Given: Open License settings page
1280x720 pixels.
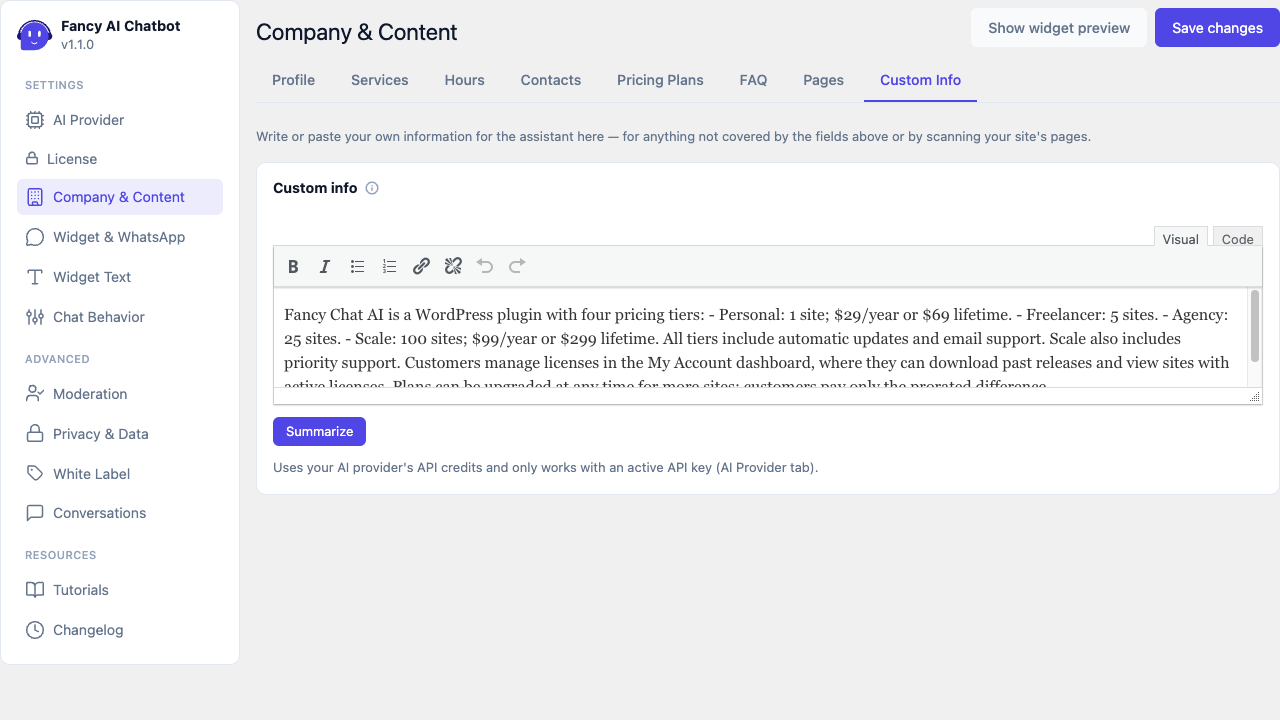Looking at the screenshot, I should tap(120, 158).
